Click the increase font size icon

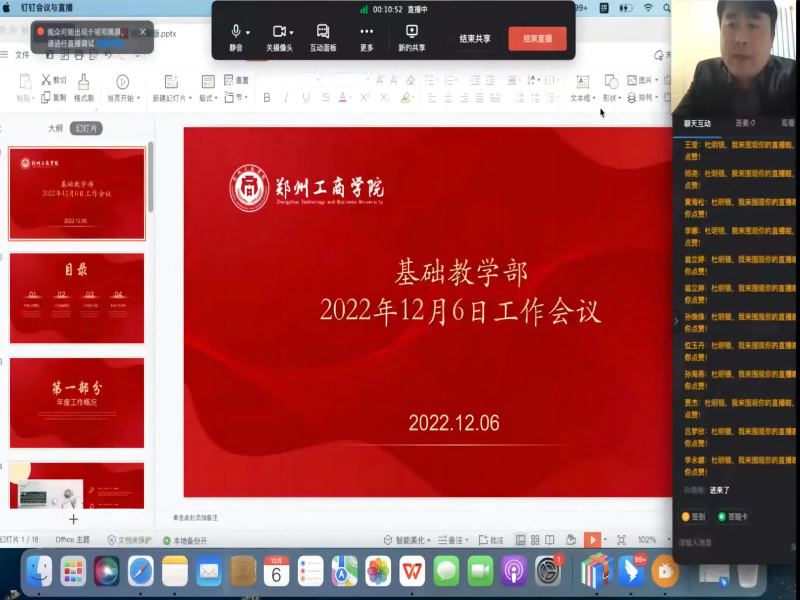click(x=380, y=80)
